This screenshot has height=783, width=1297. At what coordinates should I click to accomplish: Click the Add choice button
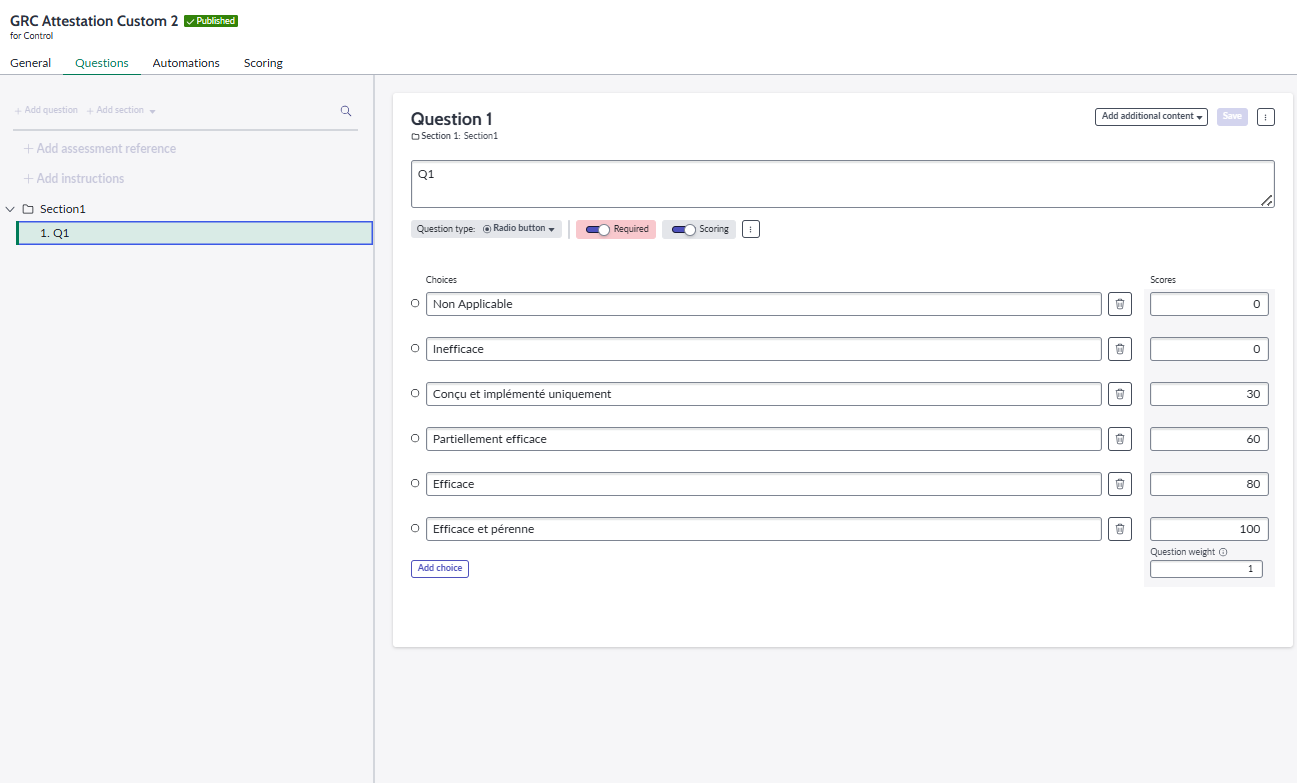(439, 568)
